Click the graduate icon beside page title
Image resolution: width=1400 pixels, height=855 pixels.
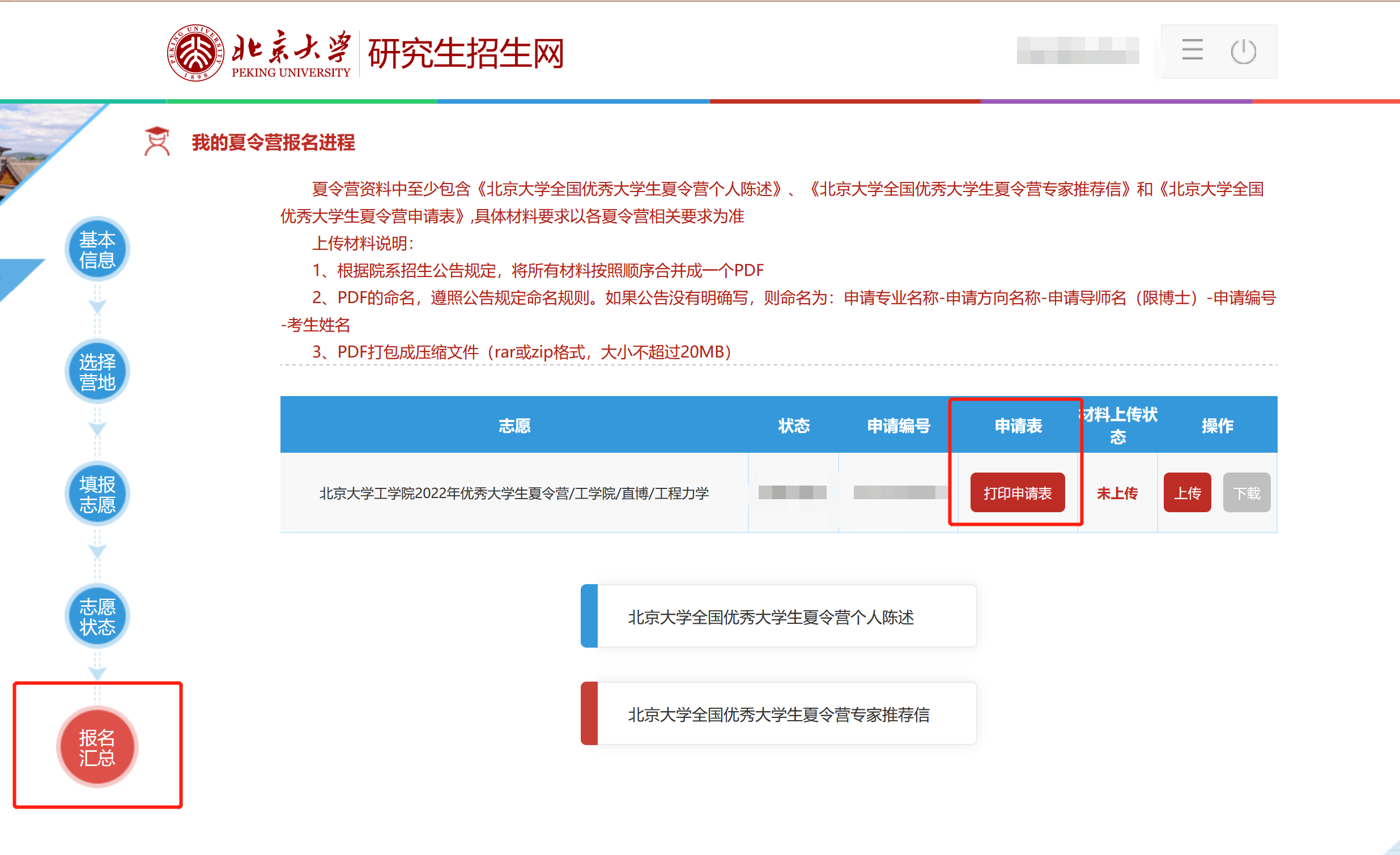(x=157, y=142)
